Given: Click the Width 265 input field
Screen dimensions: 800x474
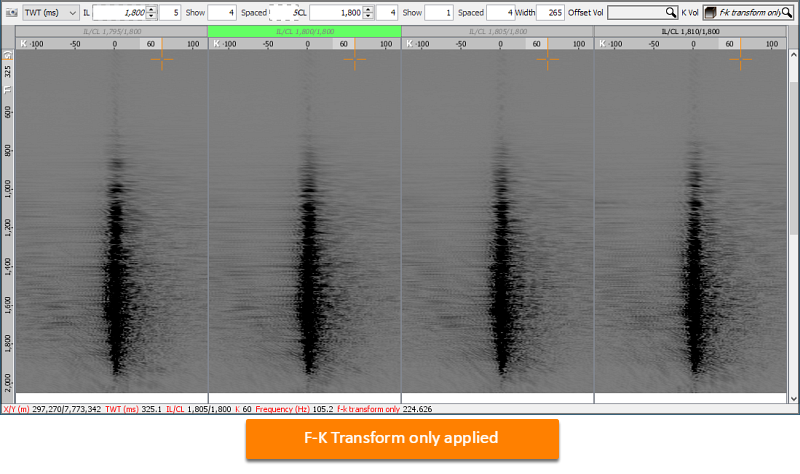Looking at the screenshot, I should (551, 13).
